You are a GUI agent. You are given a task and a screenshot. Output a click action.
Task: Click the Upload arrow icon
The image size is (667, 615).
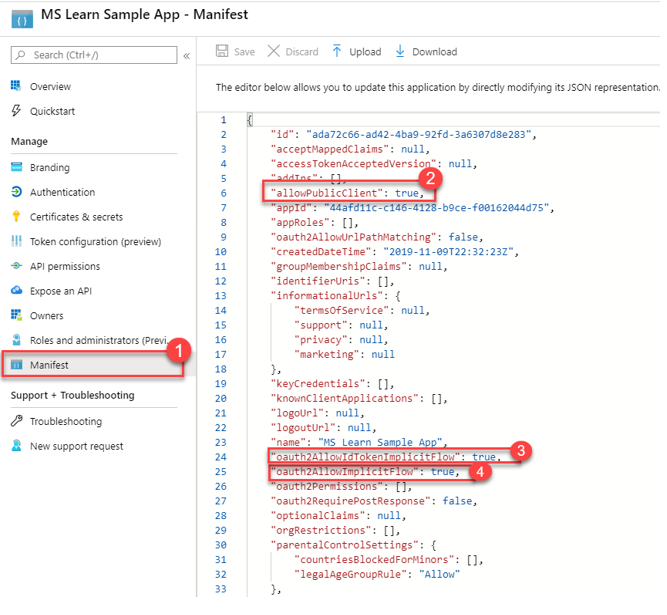point(337,51)
